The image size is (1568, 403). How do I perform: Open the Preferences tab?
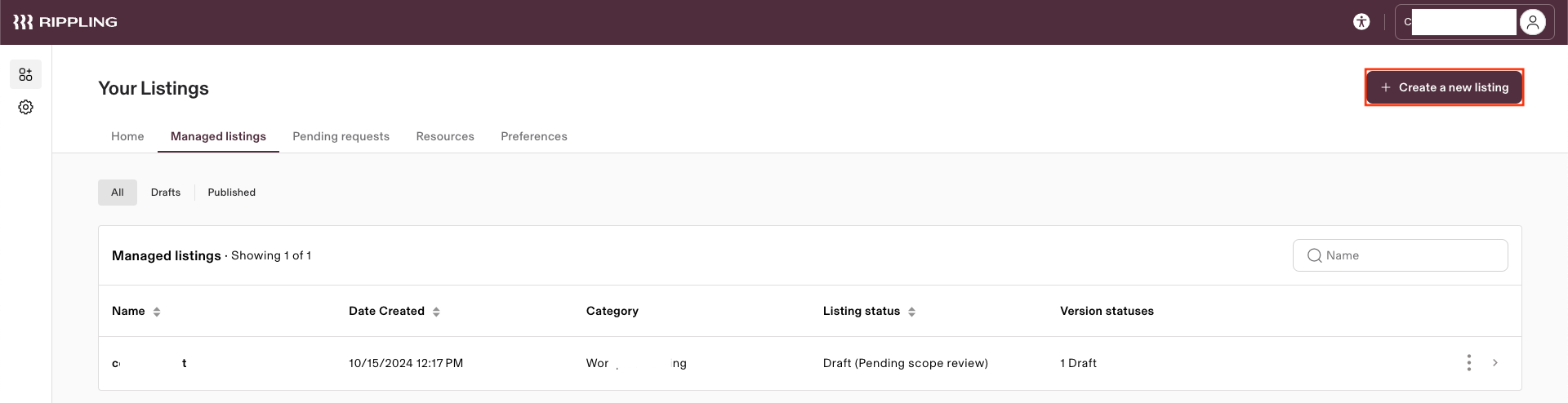534,136
